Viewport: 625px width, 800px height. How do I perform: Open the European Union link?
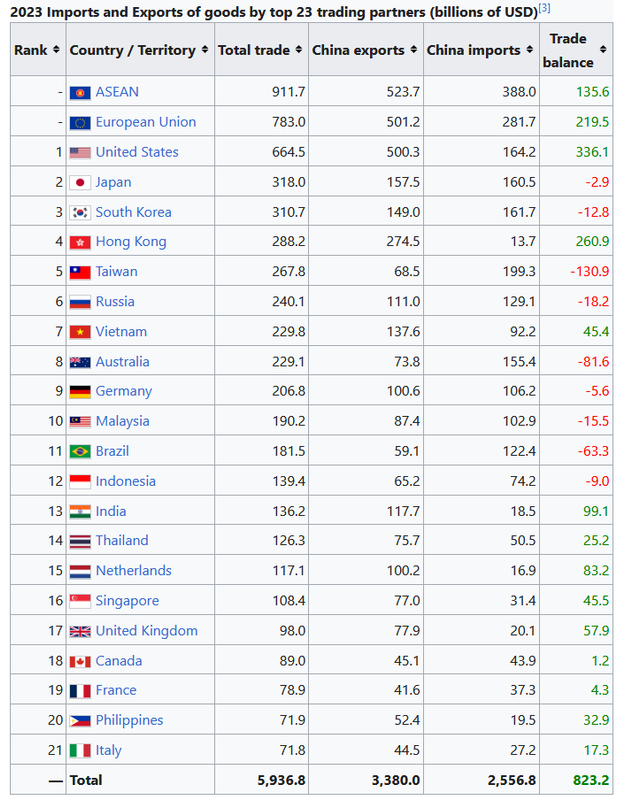click(146, 122)
